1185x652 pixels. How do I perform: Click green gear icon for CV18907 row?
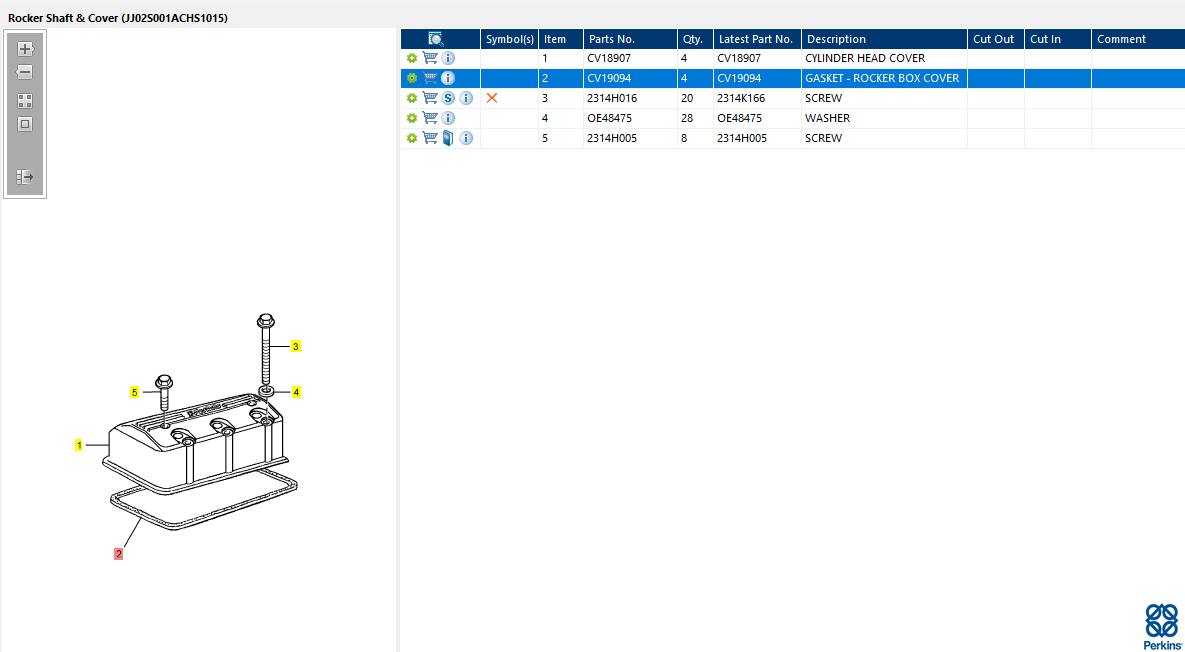click(412, 58)
